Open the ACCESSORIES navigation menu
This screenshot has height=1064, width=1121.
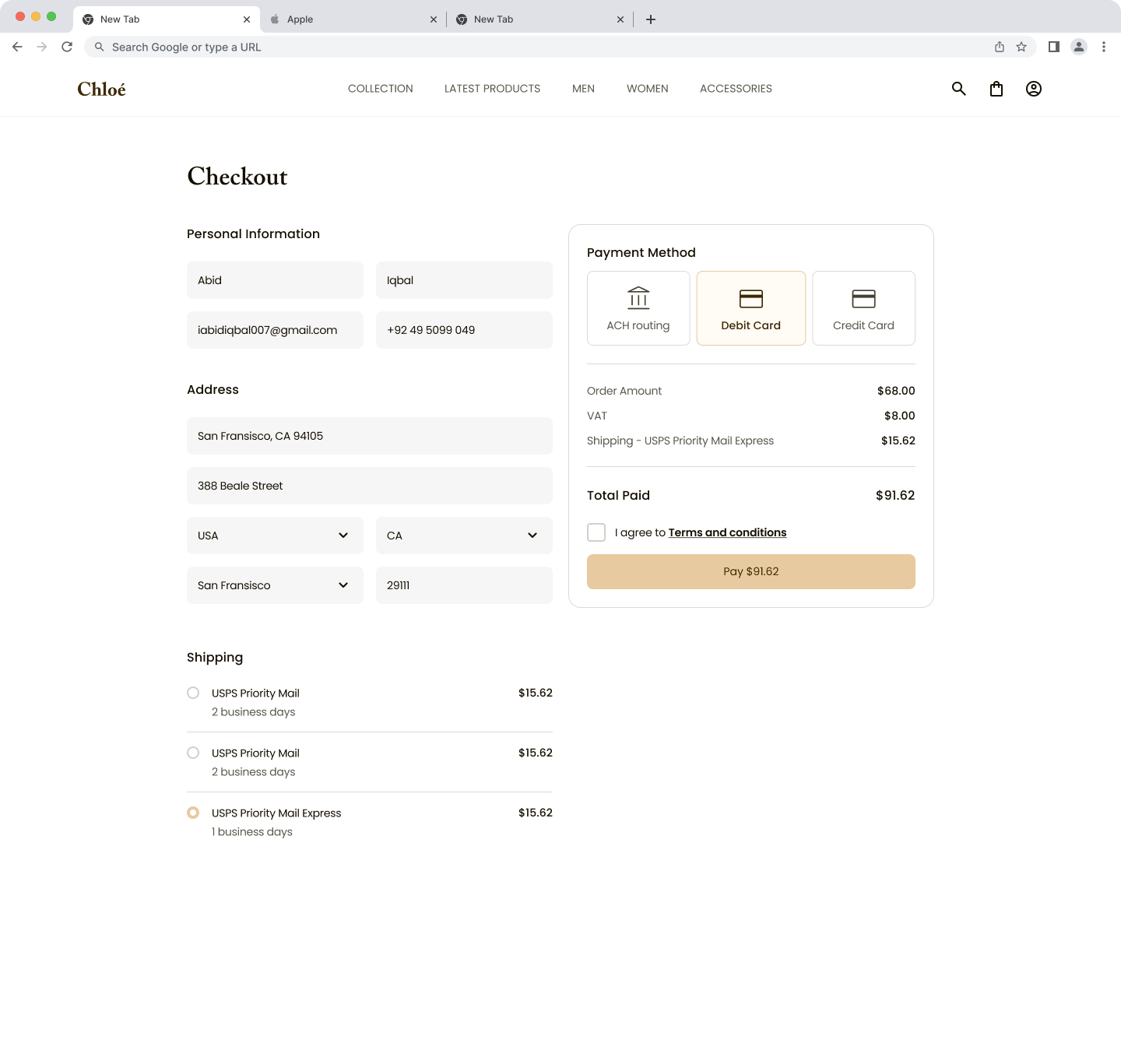pos(736,89)
